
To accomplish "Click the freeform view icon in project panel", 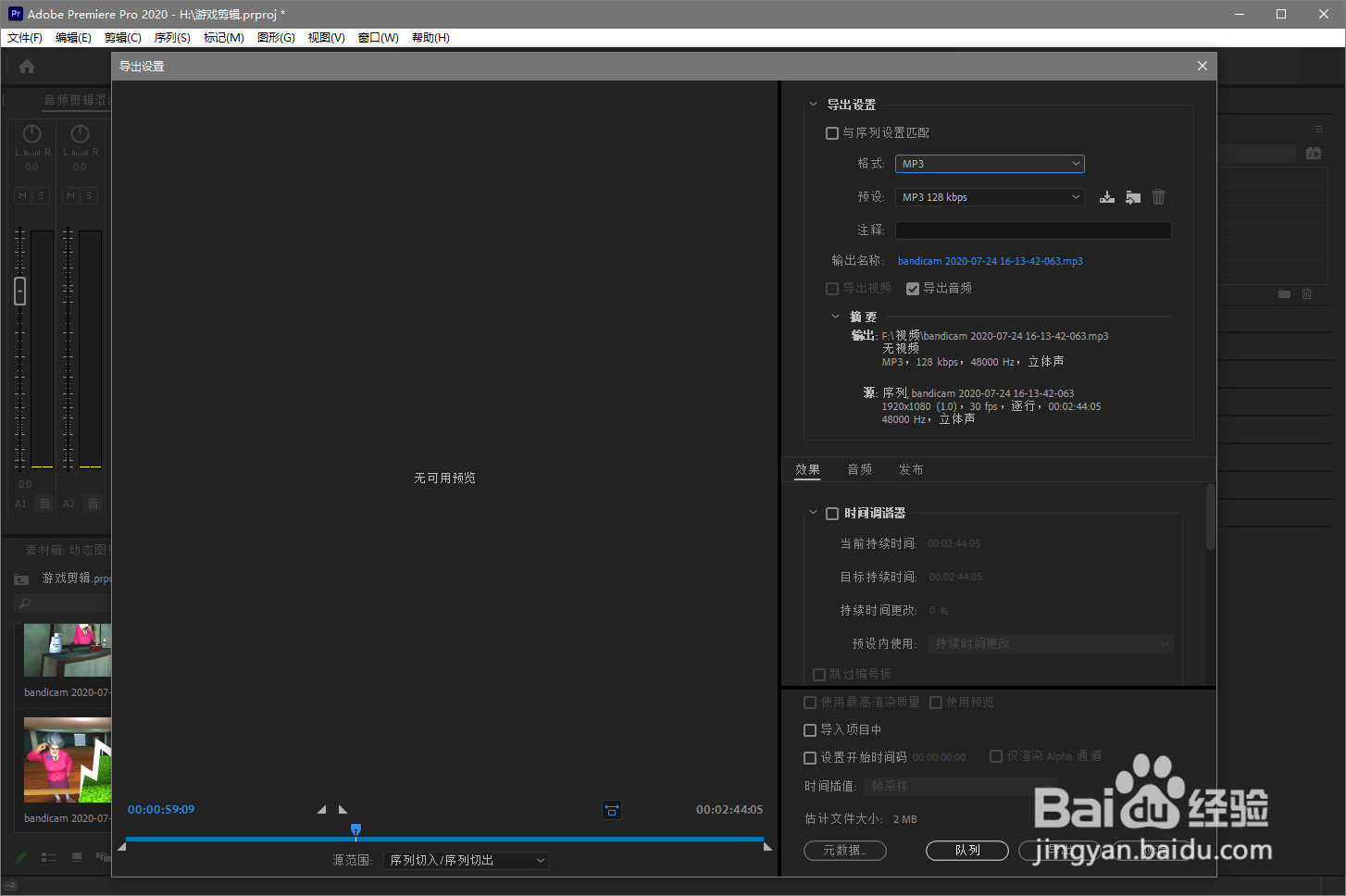I will tap(102, 857).
